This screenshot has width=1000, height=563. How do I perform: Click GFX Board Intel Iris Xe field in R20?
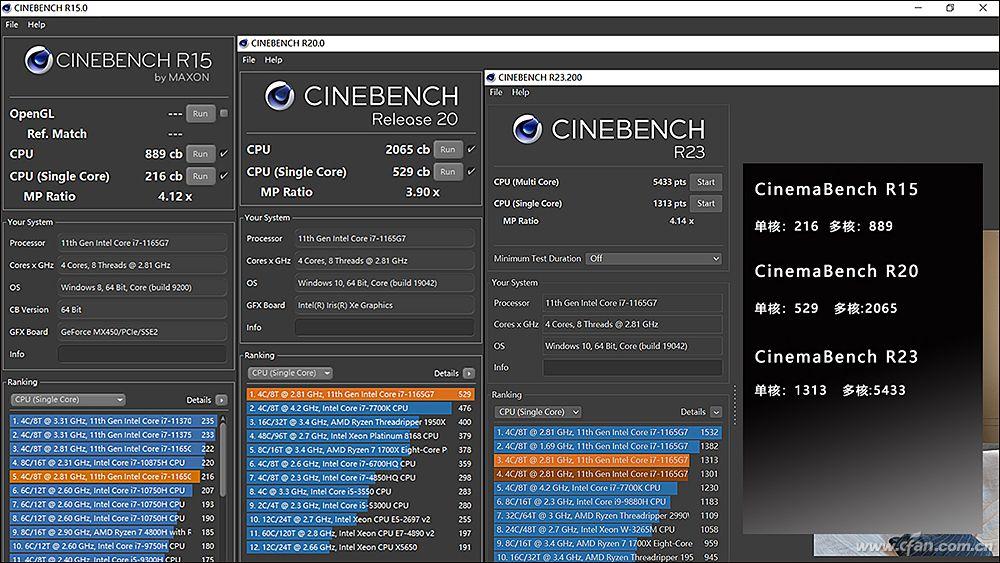tap(385, 305)
